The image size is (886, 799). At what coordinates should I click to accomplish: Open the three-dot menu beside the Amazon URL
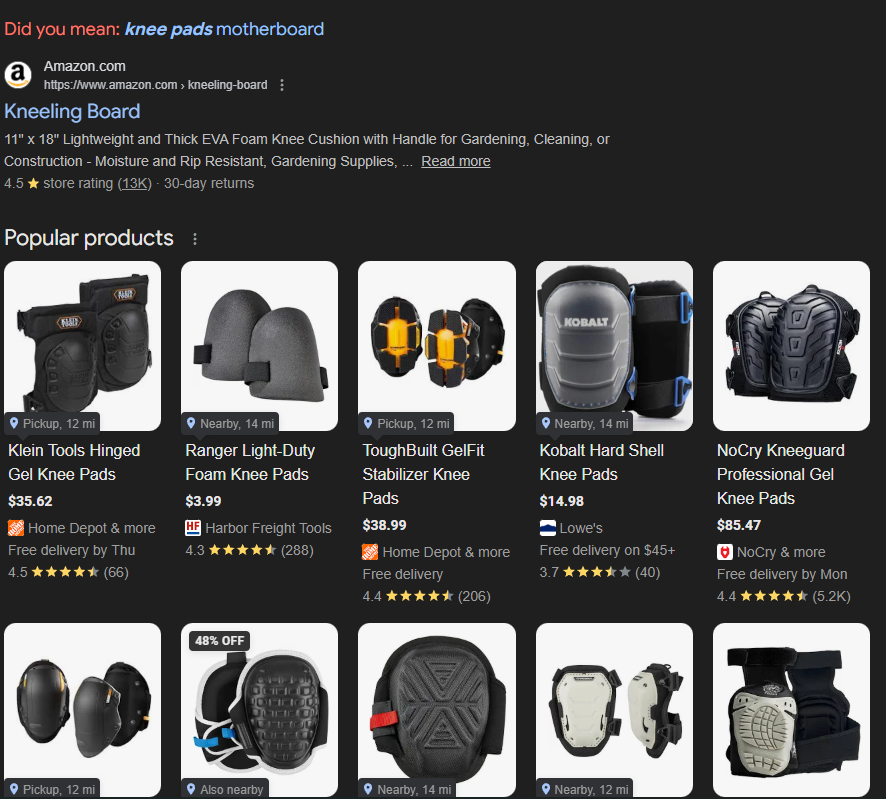(282, 85)
